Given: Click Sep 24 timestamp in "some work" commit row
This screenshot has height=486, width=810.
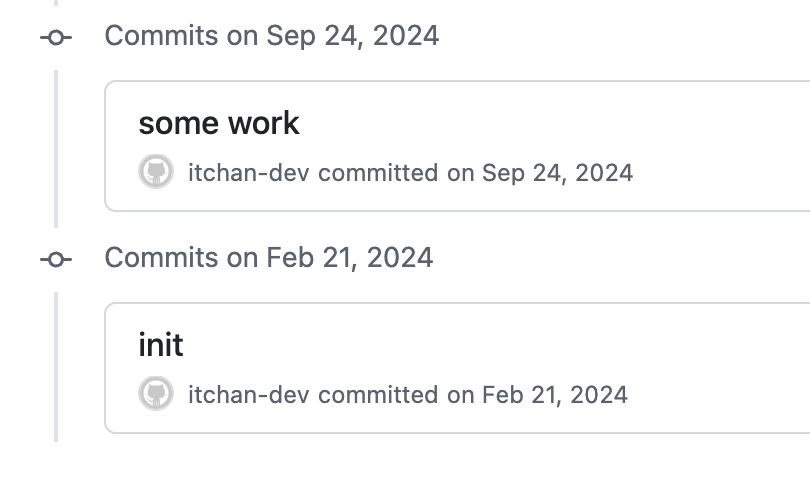Looking at the screenshot, I should point(557,172).
